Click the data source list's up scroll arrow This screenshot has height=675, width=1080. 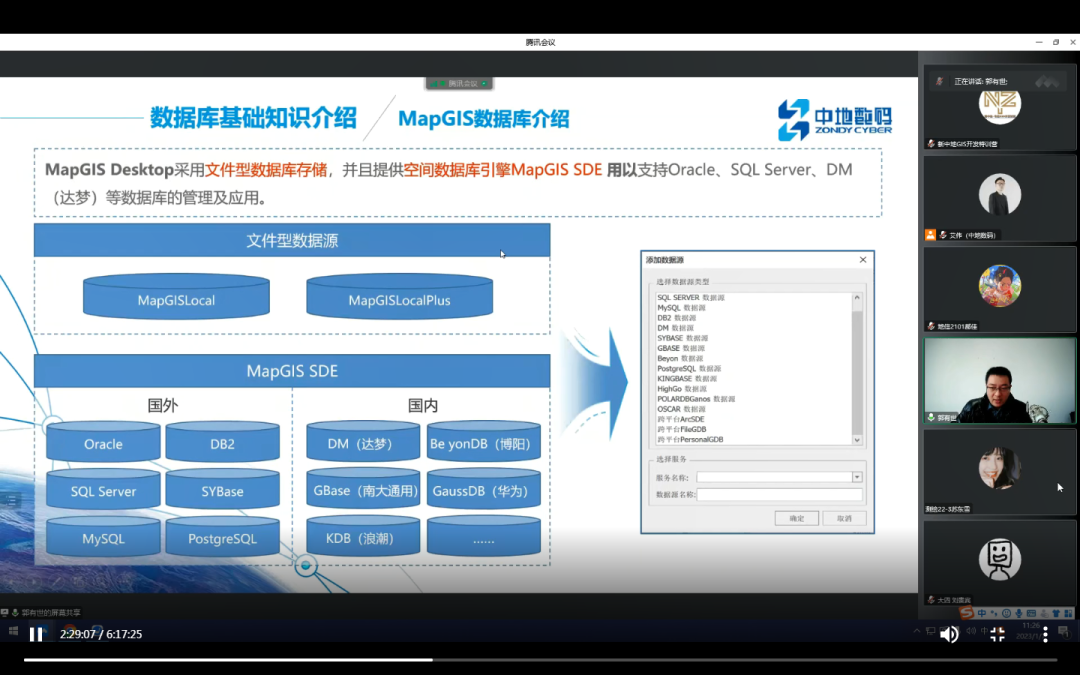(x=857, y=298)
